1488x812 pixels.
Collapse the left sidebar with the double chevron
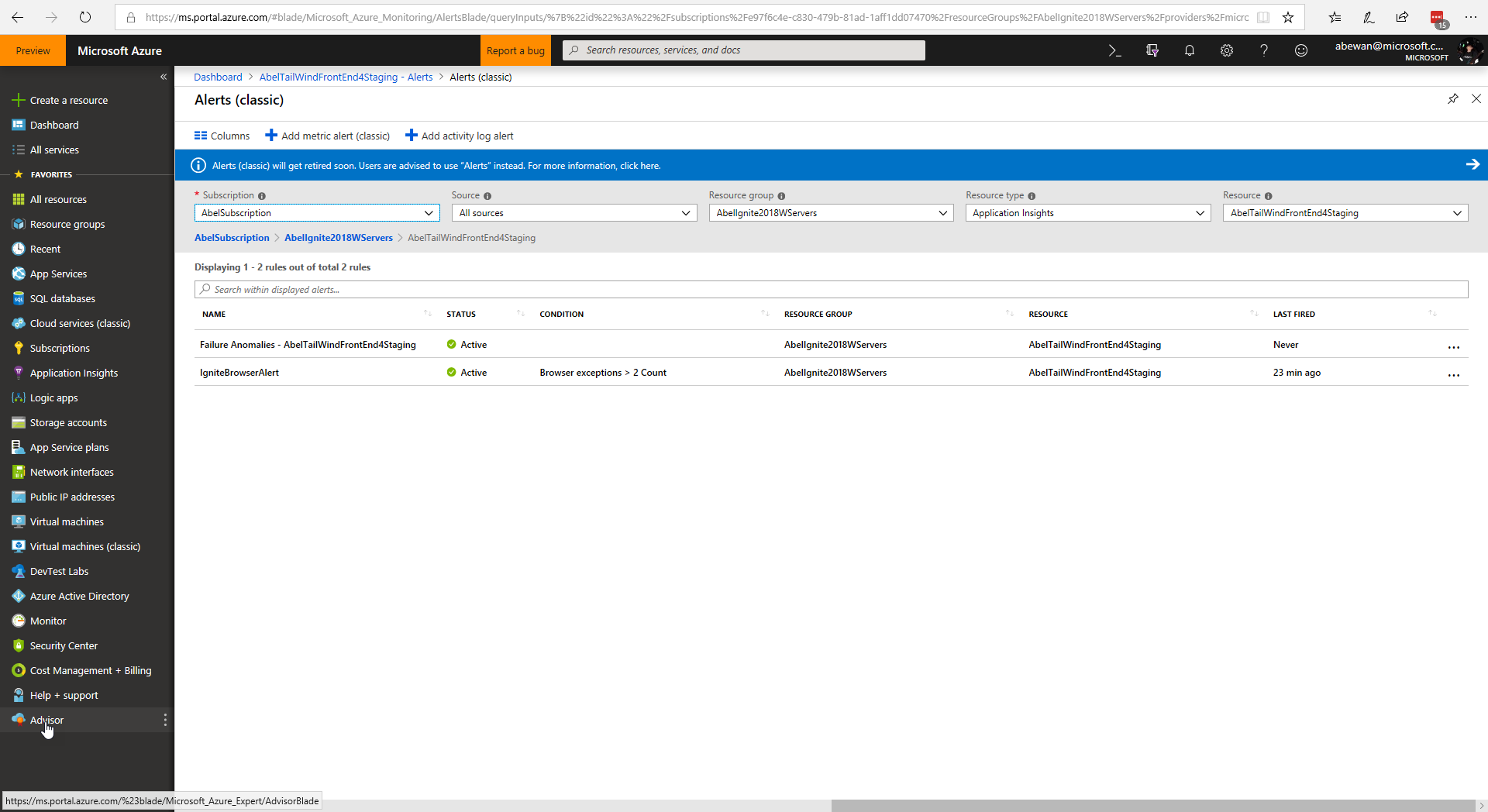(164, 77)
